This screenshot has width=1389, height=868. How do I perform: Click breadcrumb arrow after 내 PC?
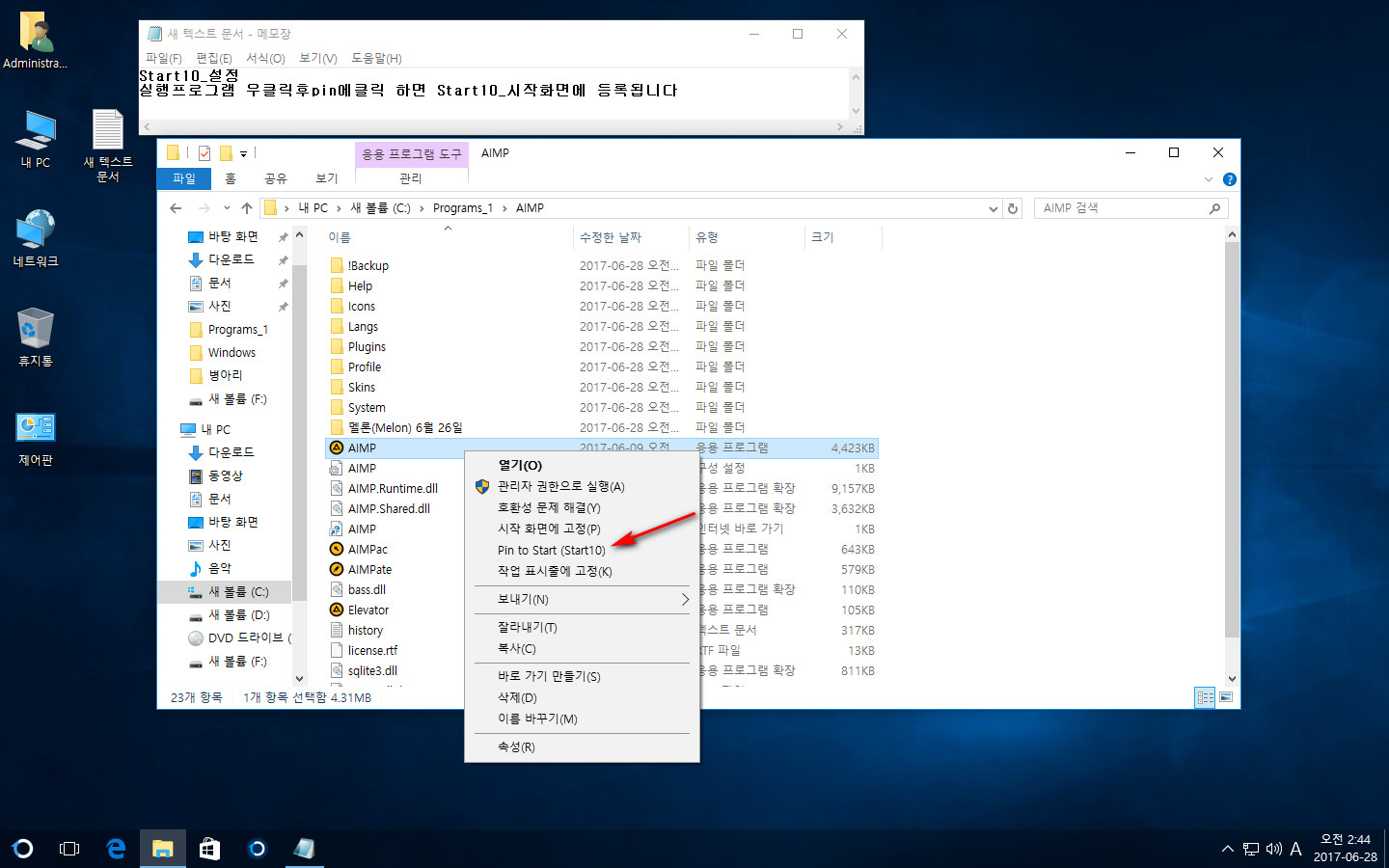(339, 208)
